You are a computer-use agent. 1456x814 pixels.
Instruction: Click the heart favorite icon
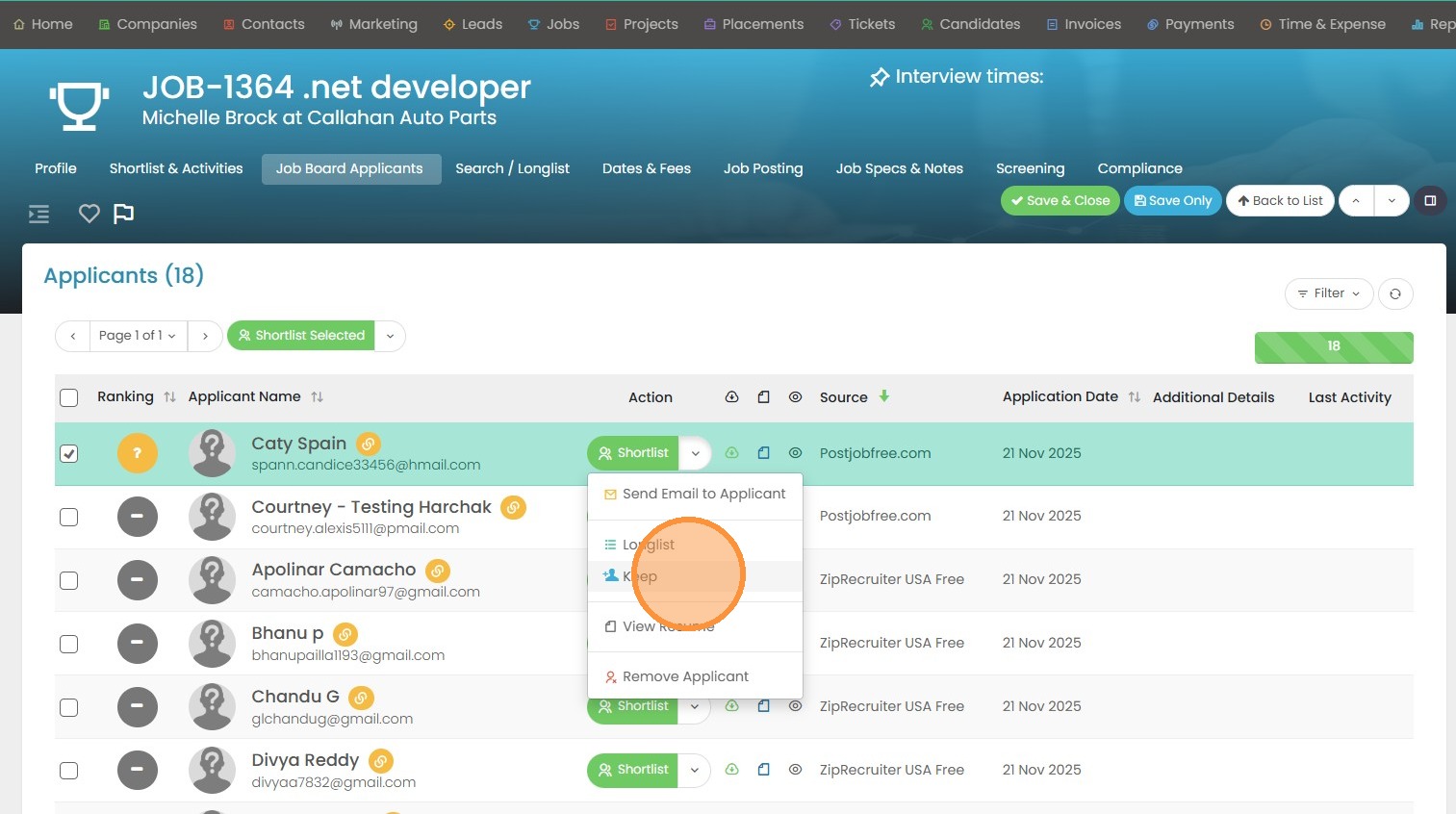click(89, 214)
